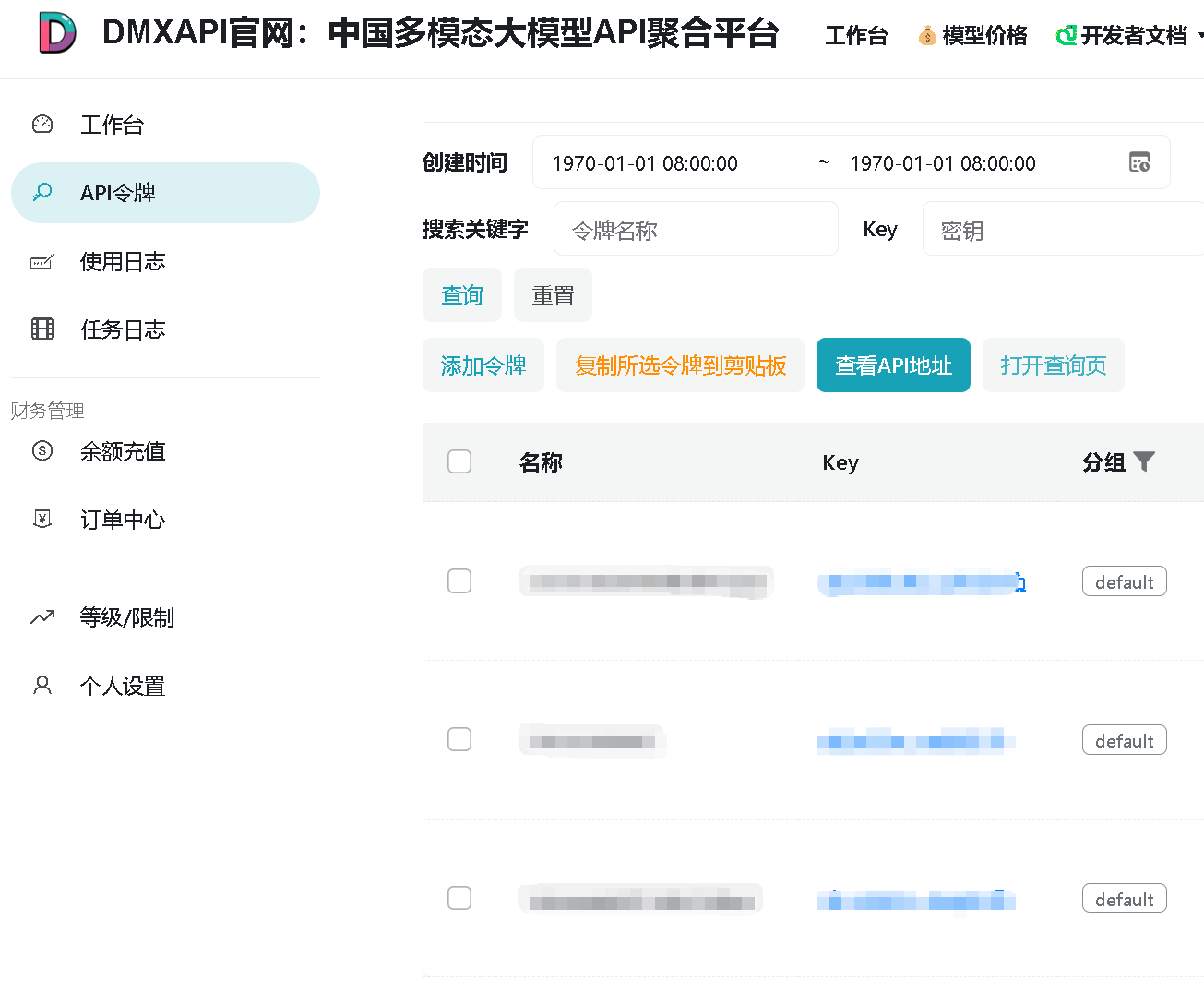The height and width of the screenshot is (1005, 1204).
Task: Click the DMXAPI官网 site title text
Action: click(x=441, y=32)
